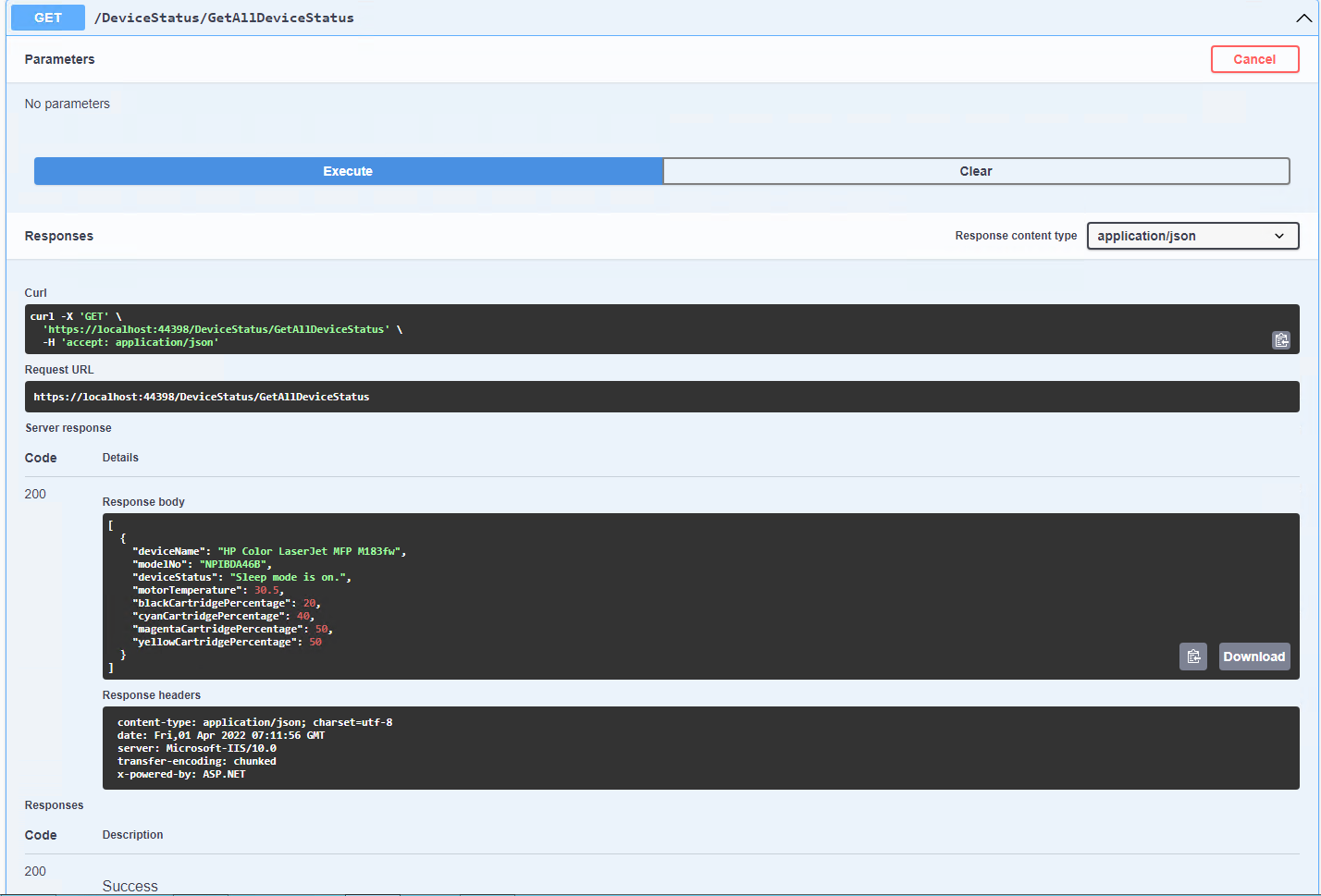The image size is (1321, 896).
Task: Click the x-powered-by: ASP.NET header
Action: 181,774
